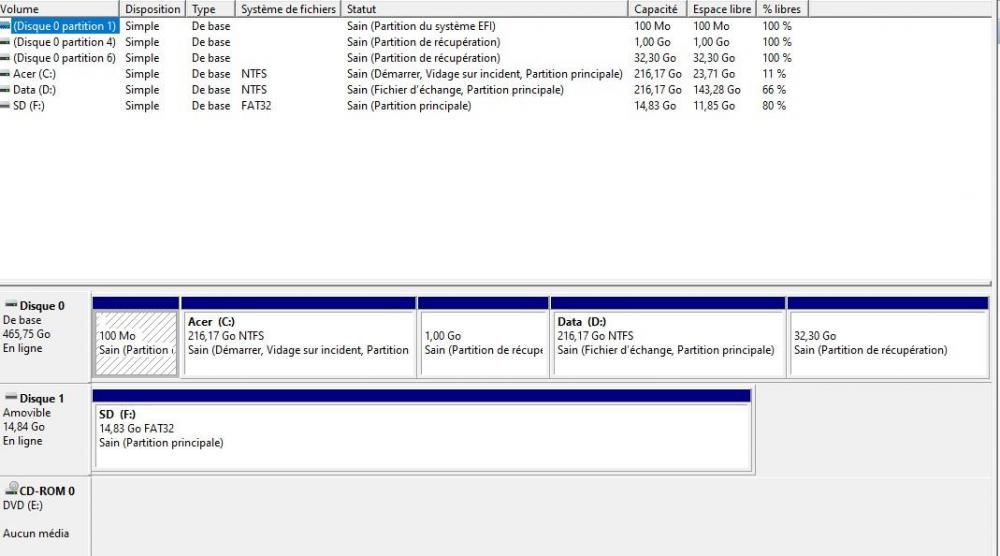Click the 14,83 Go capacity cell
Image resolution: width=1000 pixels, height=556 pixels.
pyautogui.click(x=655, y=106)
